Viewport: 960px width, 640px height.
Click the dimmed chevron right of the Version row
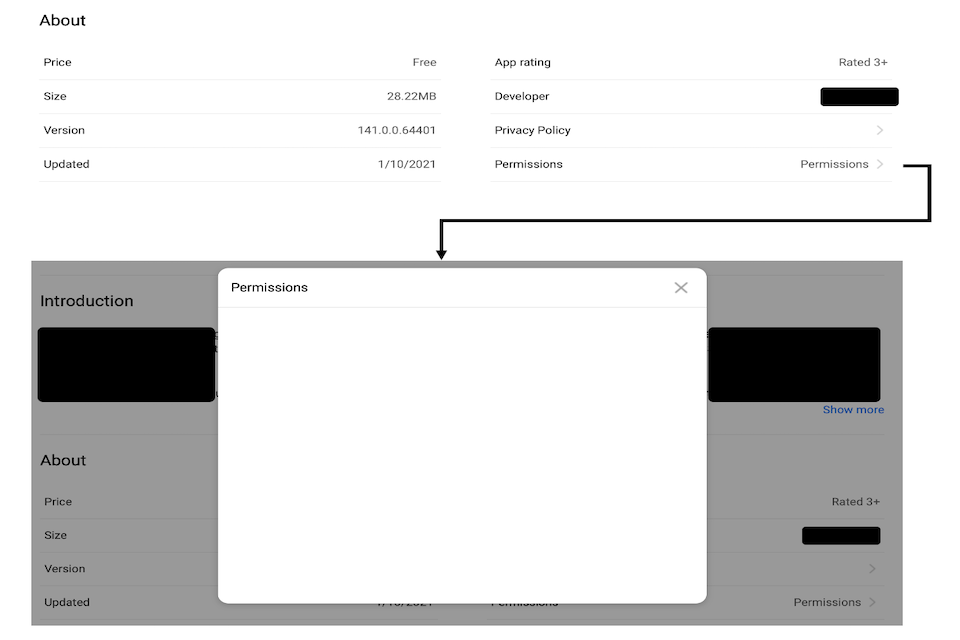(x=873, y=569)
